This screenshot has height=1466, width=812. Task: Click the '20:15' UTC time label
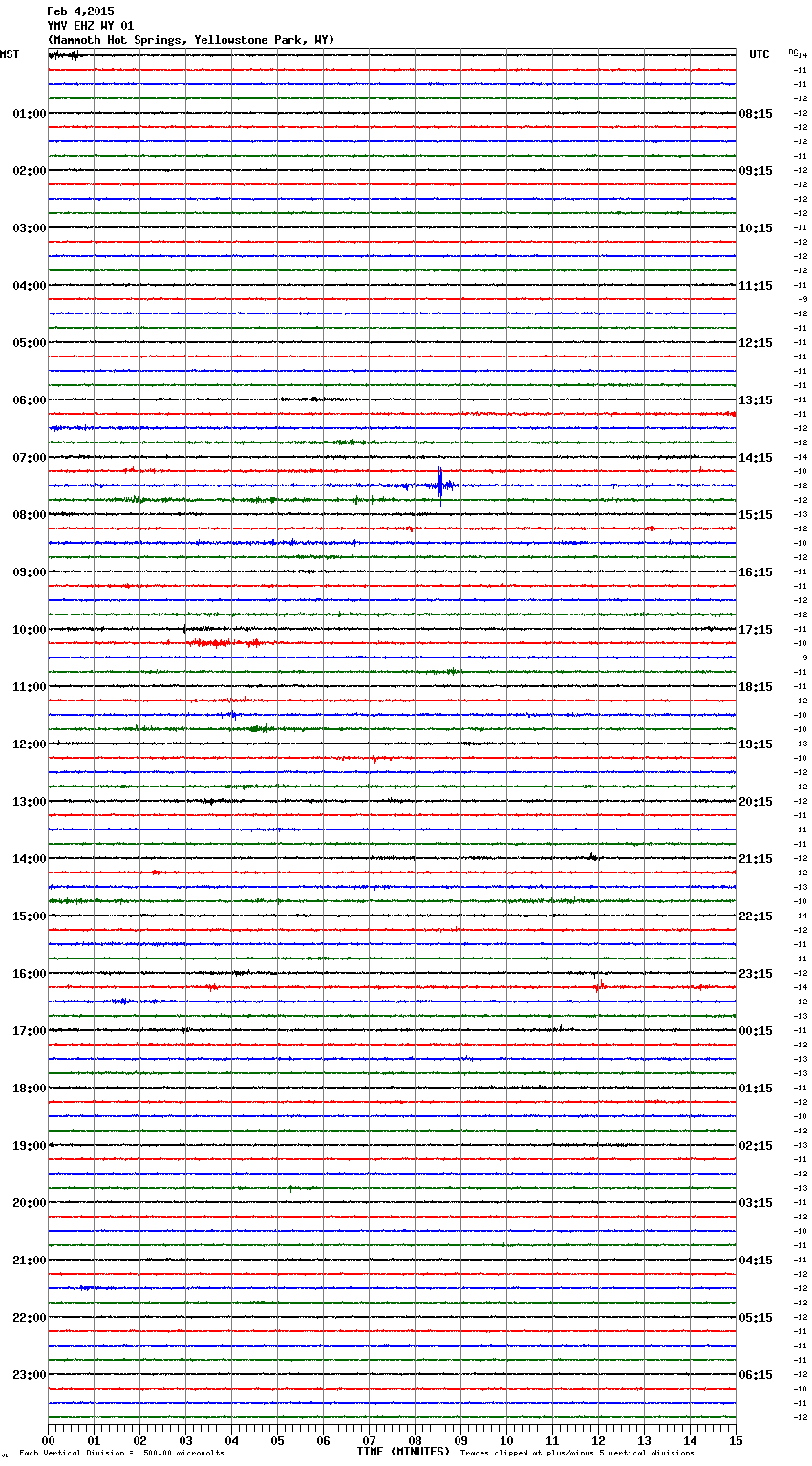click(x=756, y=802)
